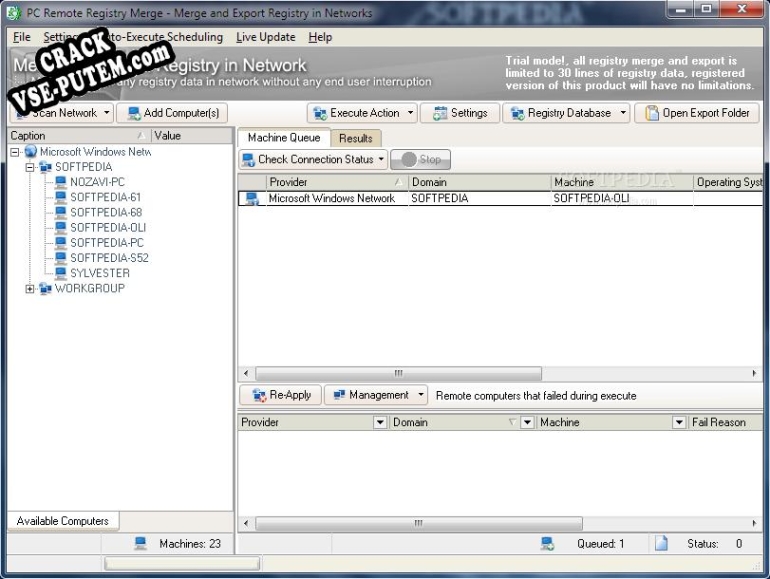Click the Add Computer(s) button

pyautogui.click(x=172, y=113)
